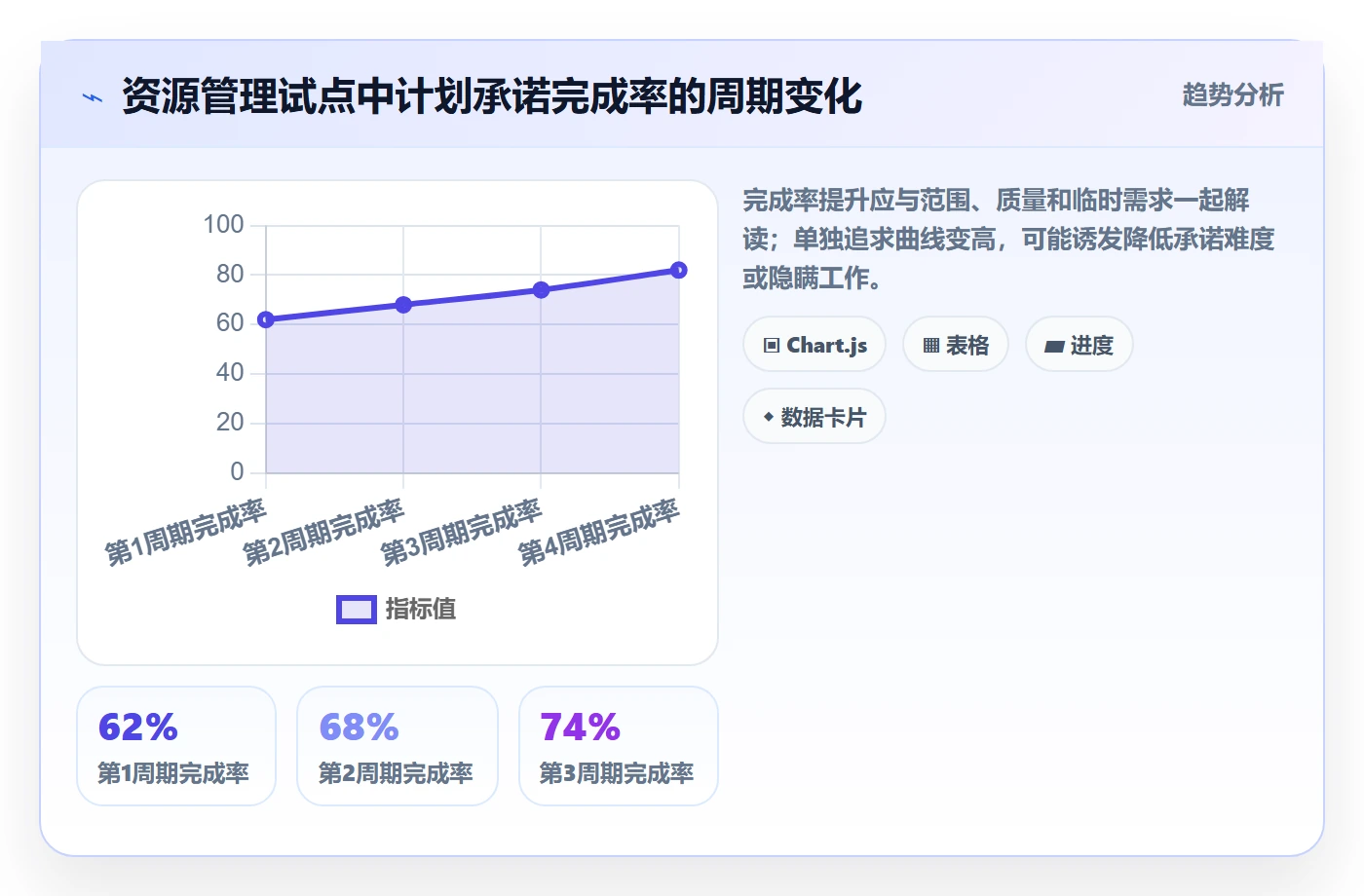Viewport: 1364px width, 896px height.
Task: Click the grid icon inside the 表格 chip
Action: 931,346
